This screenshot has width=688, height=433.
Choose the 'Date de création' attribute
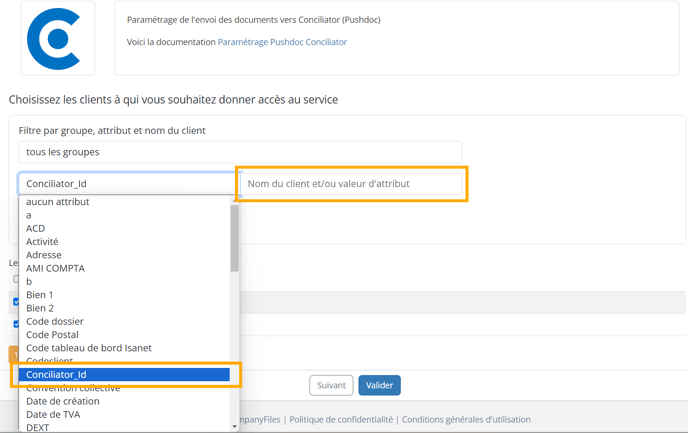pyautogui.click(x=124, y=401)
